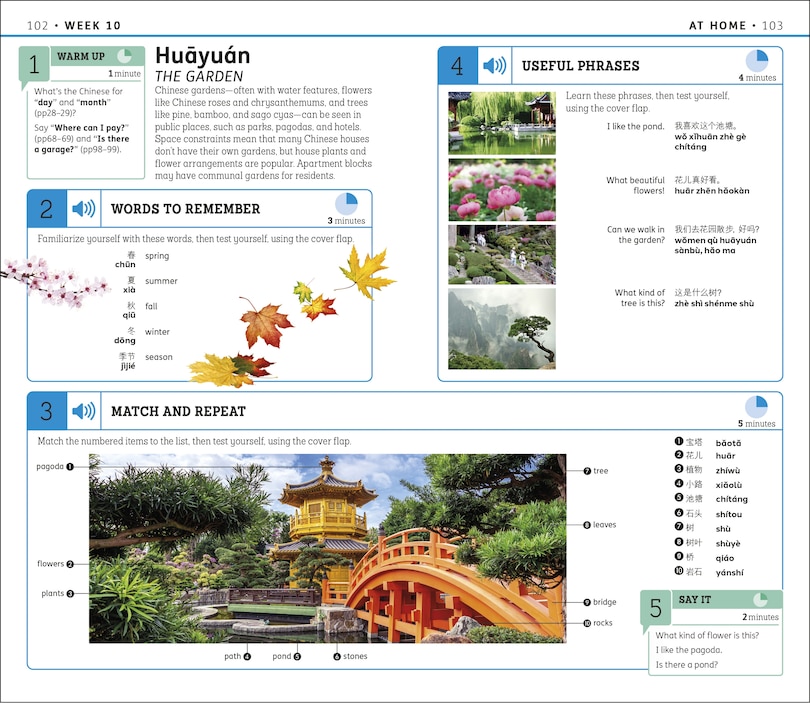Click marker 9 labeling the bridge
Screen dimensions: 810x703
[x=587, y=601]
